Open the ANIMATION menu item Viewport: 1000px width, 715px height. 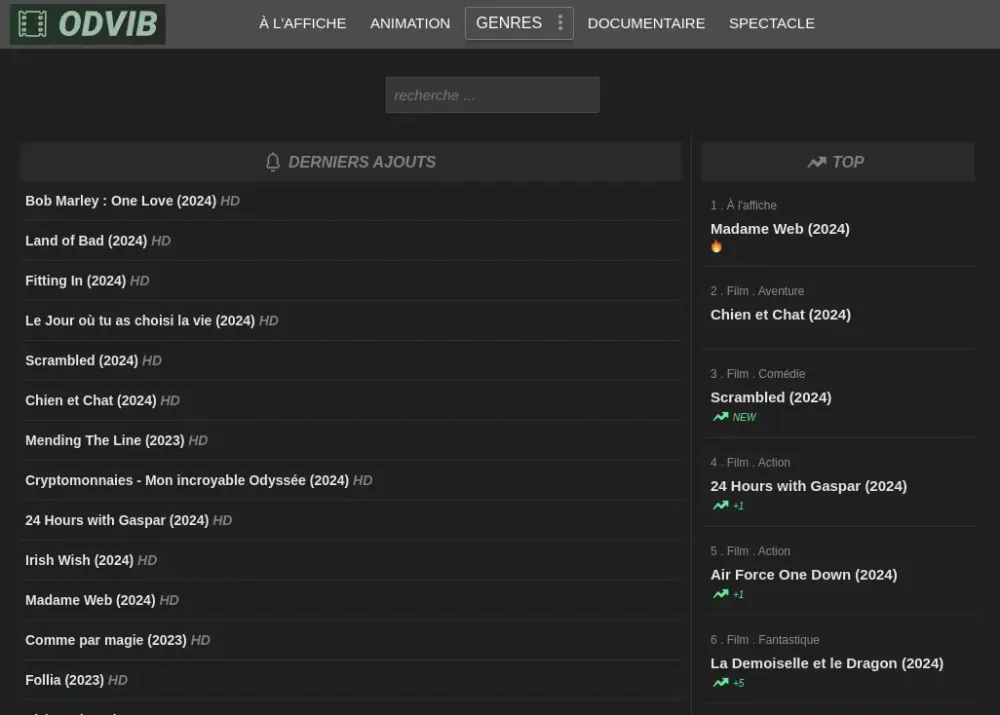tap(410, 24)
